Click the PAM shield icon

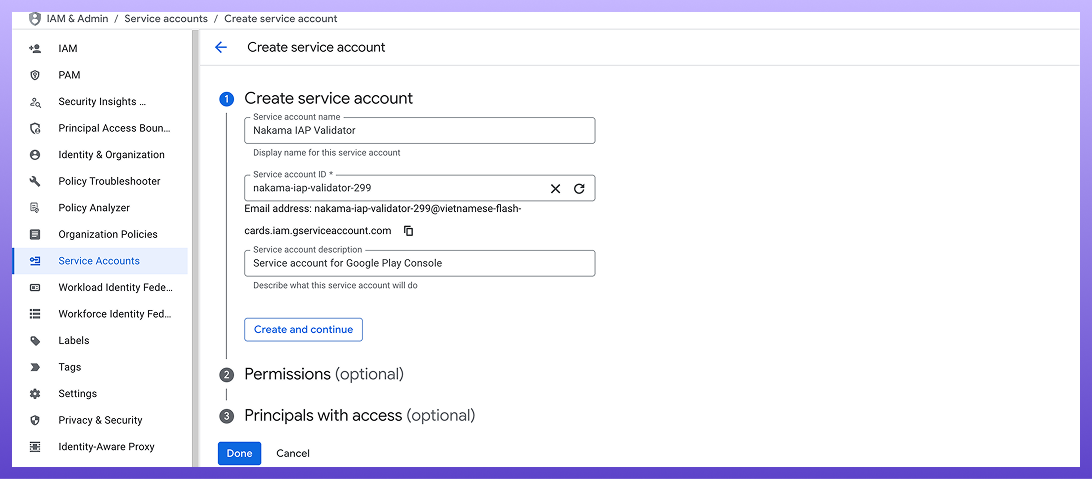(35, 75)
